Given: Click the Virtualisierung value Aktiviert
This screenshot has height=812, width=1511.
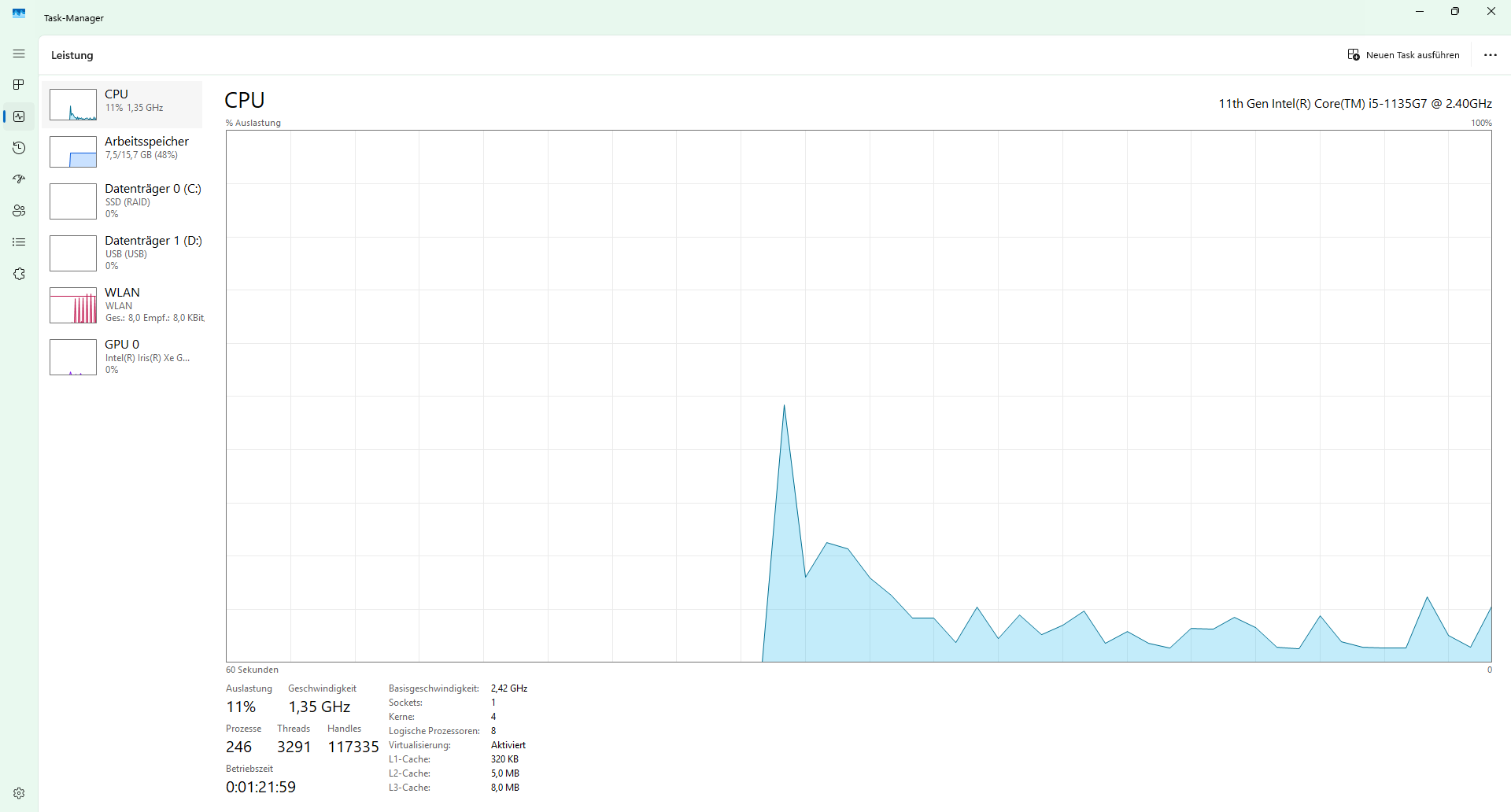Looking at the screenshot, I should tap(508, 745).
